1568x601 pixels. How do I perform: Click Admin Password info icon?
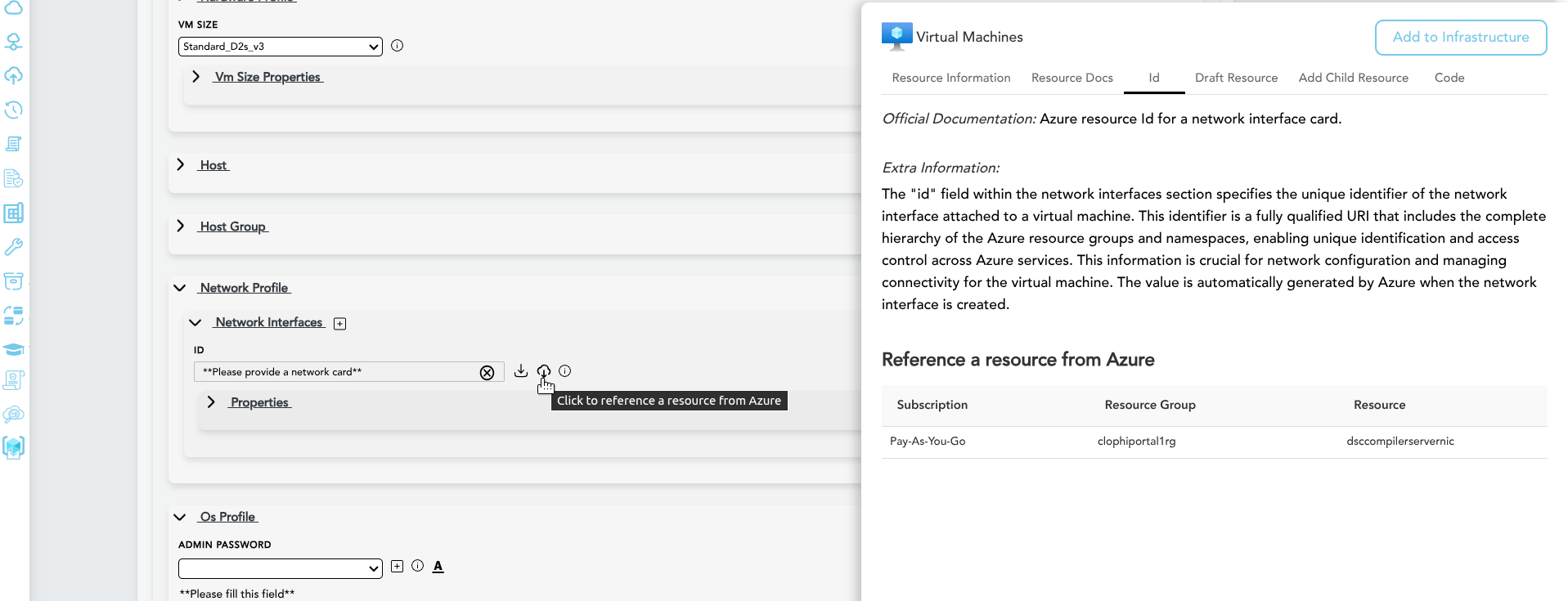pos(418,566)
